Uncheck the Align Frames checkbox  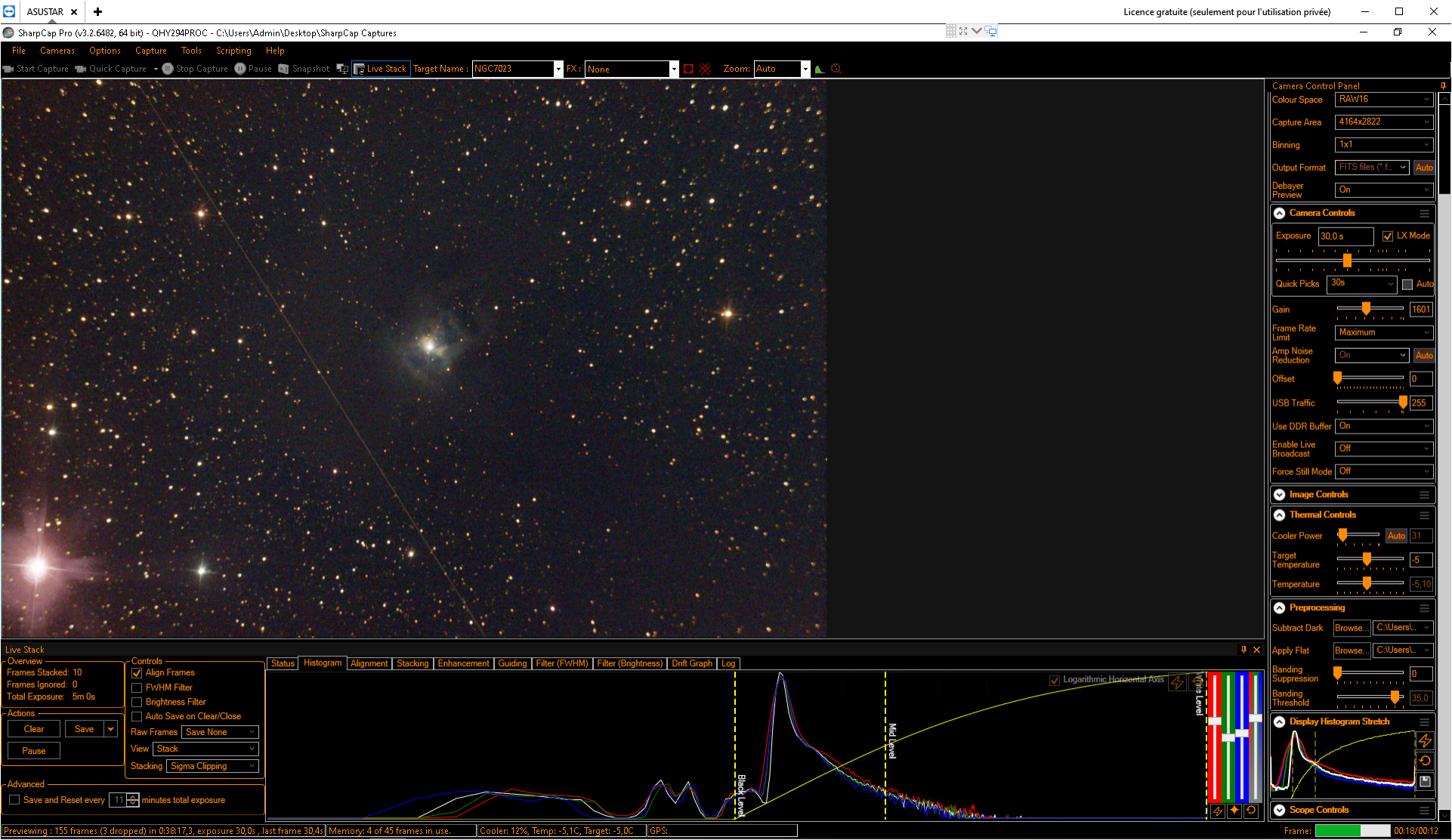[x=137, y=673]
